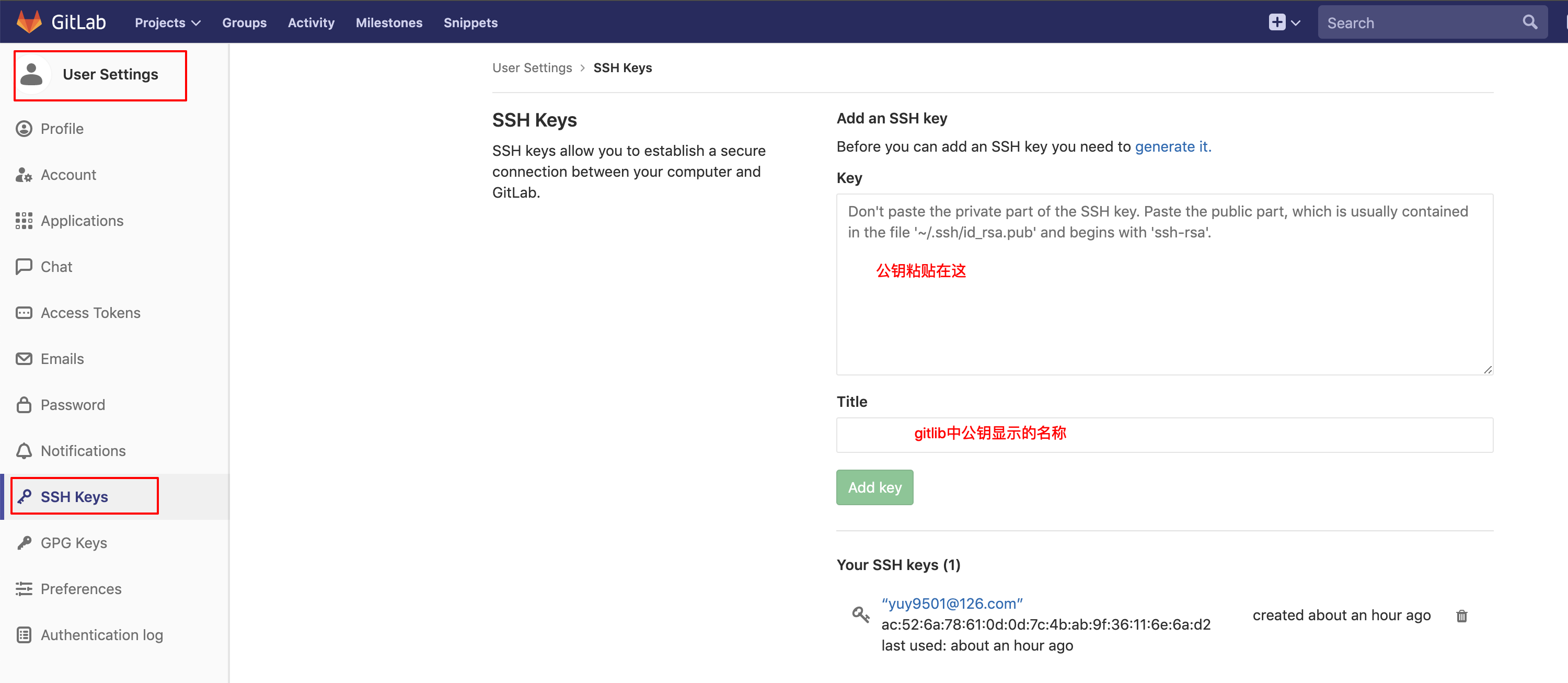Open the yuy9501@126.com key link
The width and height of the screenshot is (1568, 683).
point(952,603)
